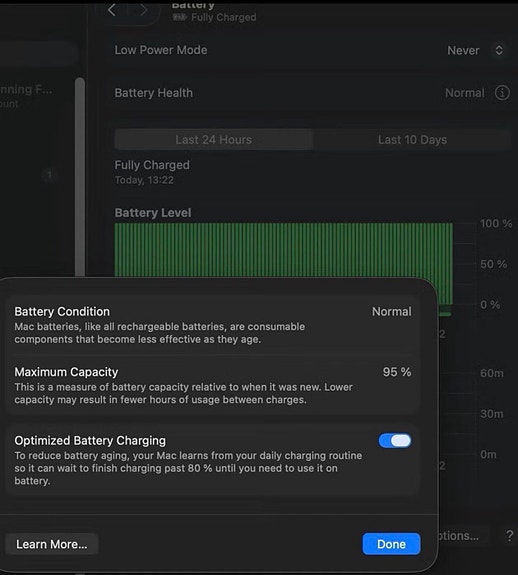Click the Maximum Capacity 95 % value
518x575 pixels.
(x=397, y=372)
